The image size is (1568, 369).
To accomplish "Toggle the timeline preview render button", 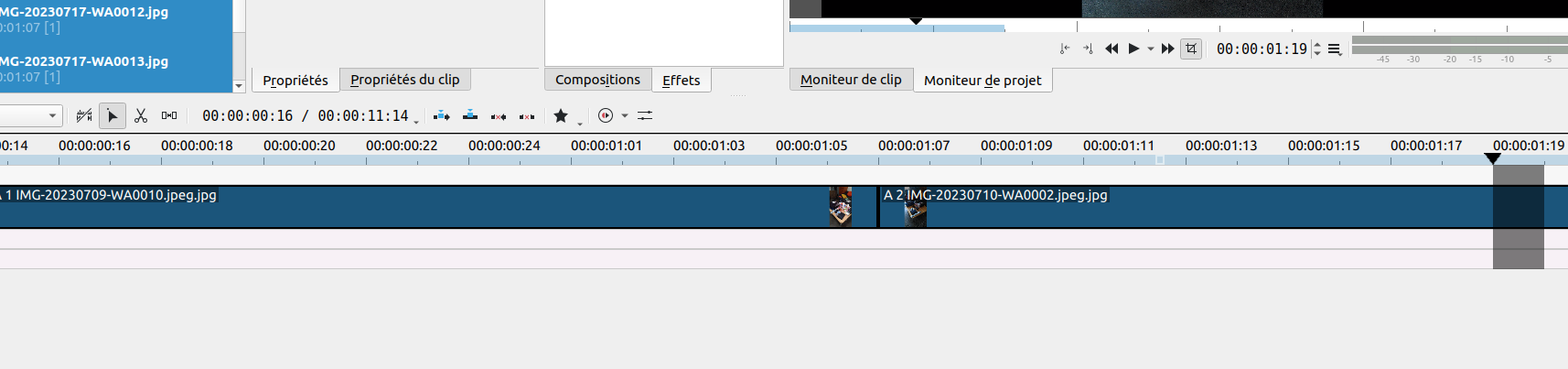I will 606,115.
